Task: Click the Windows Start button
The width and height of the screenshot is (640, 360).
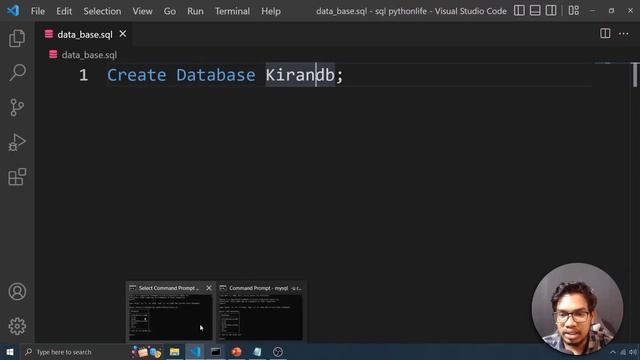Action: pos(10,352)
